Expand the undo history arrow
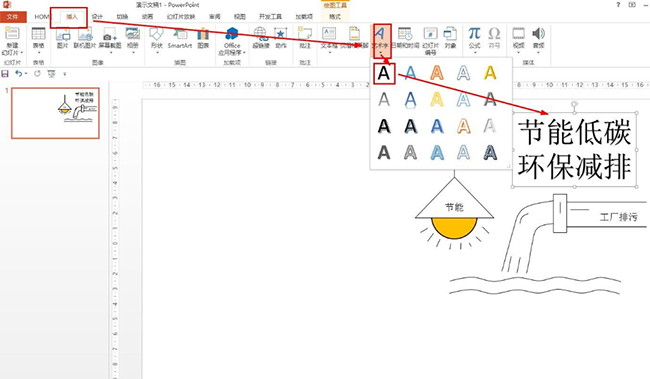 pyautogui.click(x=26, y=74)
